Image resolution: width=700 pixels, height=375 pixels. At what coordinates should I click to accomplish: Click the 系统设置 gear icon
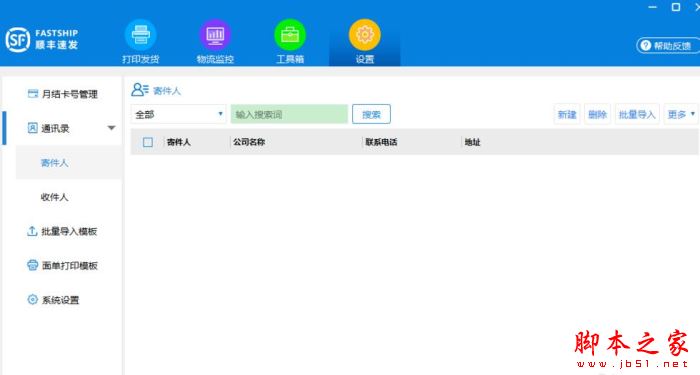click(33, 300)
